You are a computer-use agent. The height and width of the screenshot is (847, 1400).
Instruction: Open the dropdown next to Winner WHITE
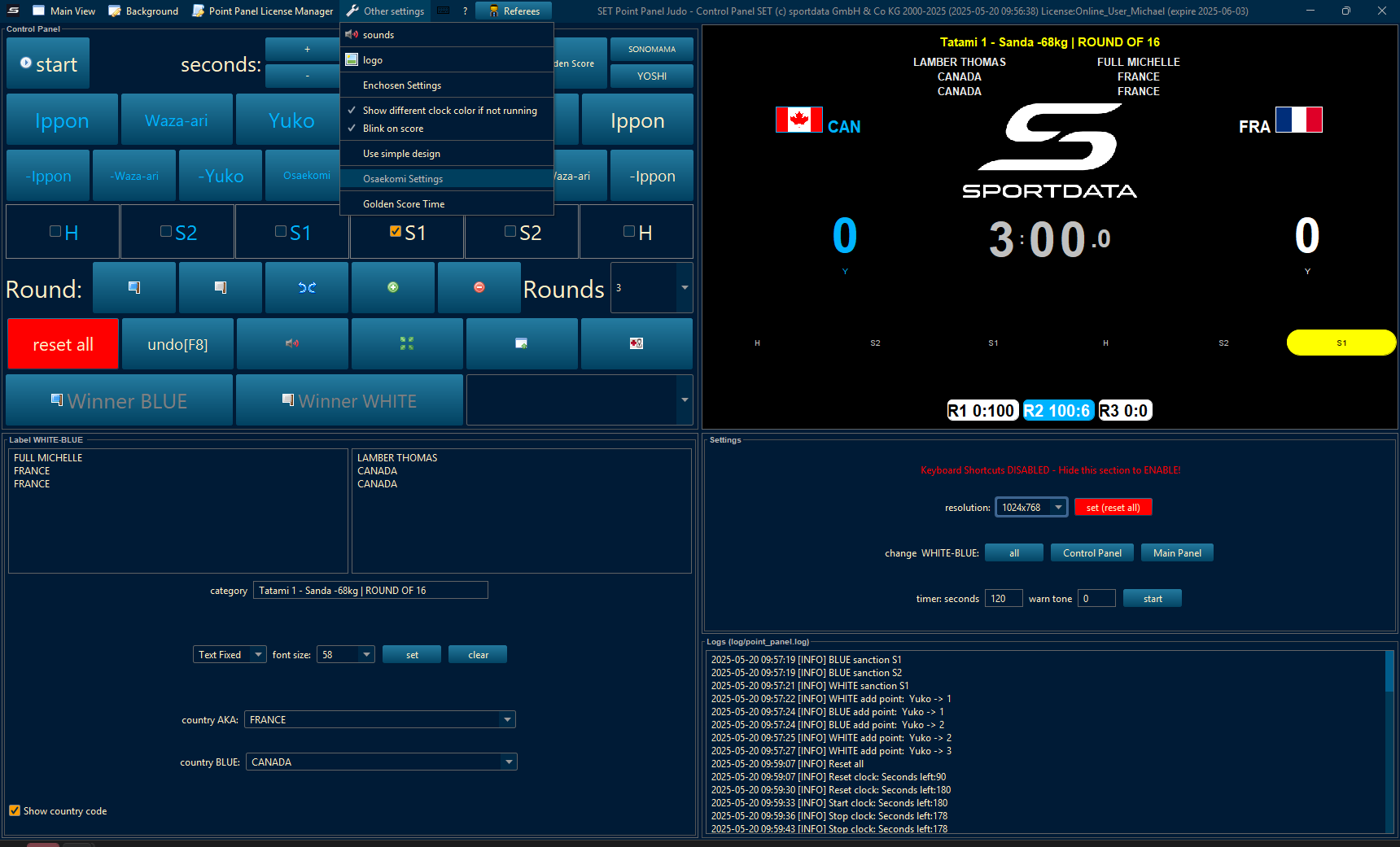[580, 400]
